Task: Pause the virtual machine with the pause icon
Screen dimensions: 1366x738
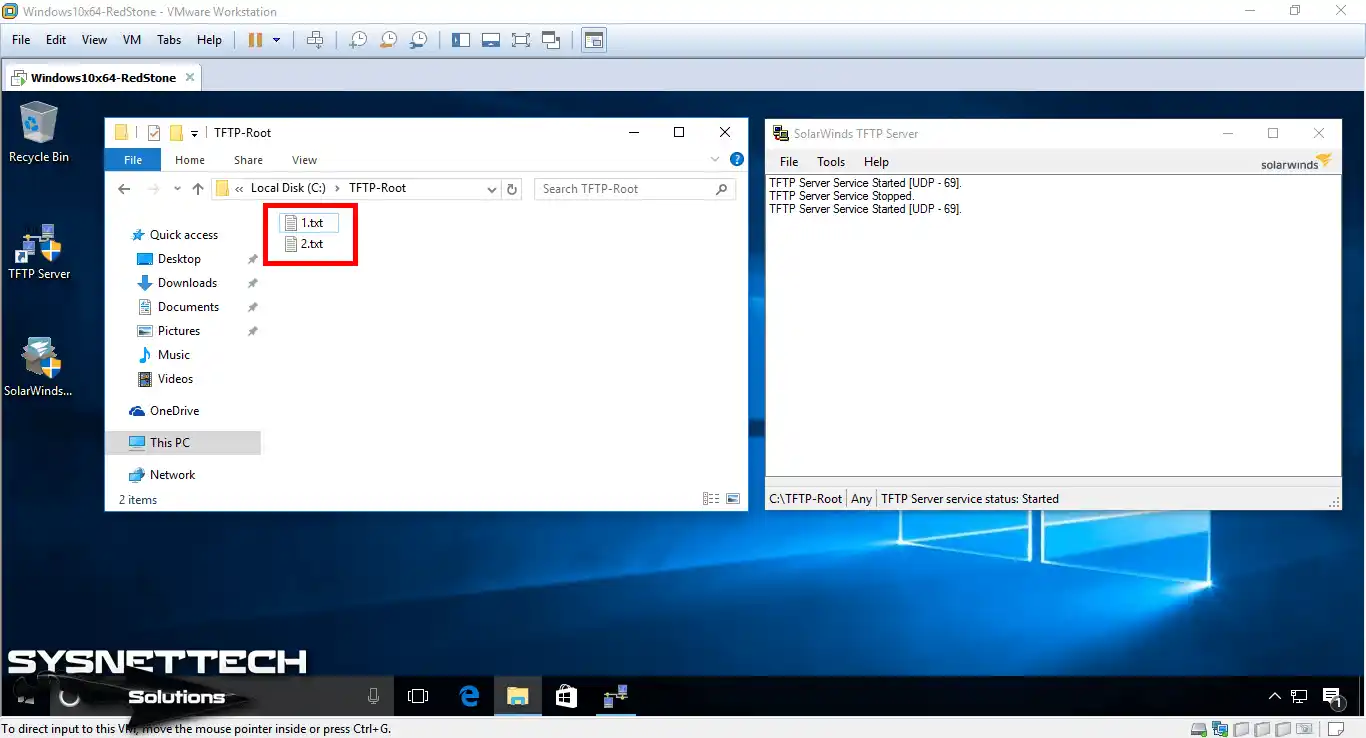Action: click(255, 40)
